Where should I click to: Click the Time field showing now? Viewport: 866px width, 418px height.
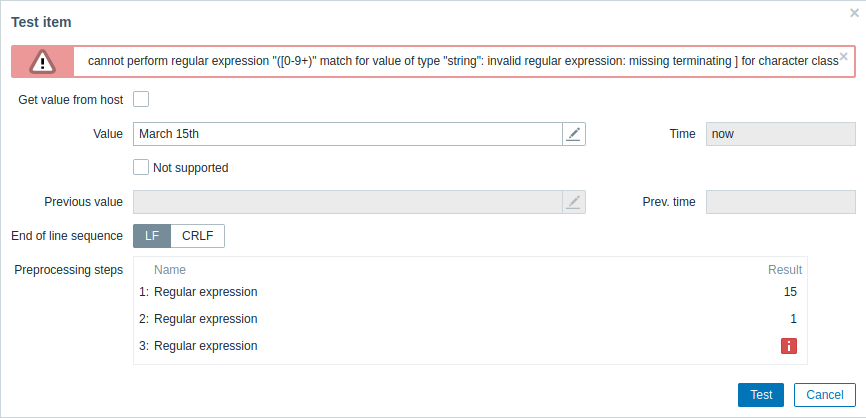780,134
